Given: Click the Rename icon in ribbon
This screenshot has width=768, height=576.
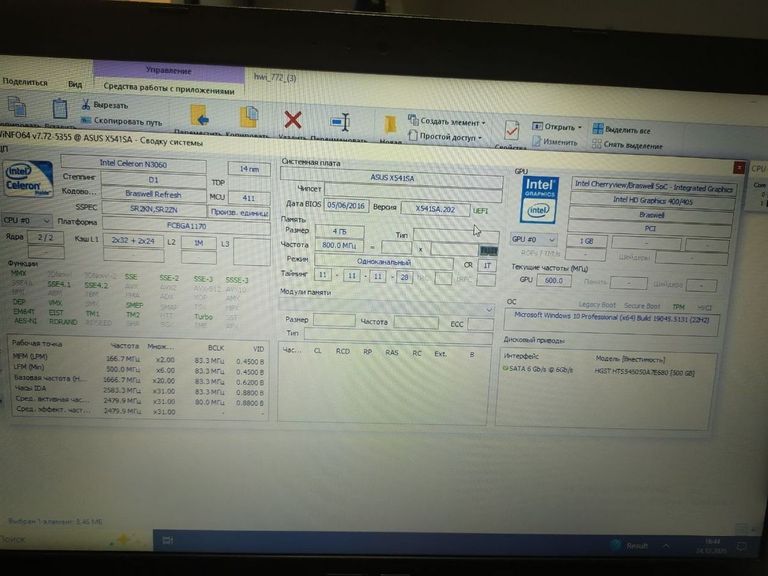Looking at the screenshot, I should (340, 122).
